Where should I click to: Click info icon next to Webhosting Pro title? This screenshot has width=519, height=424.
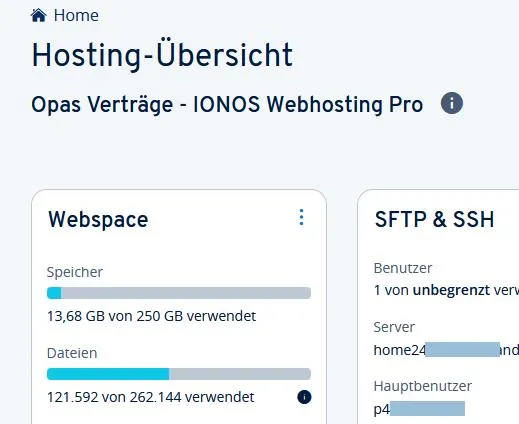pyautogui.click(x=452, y=103)
